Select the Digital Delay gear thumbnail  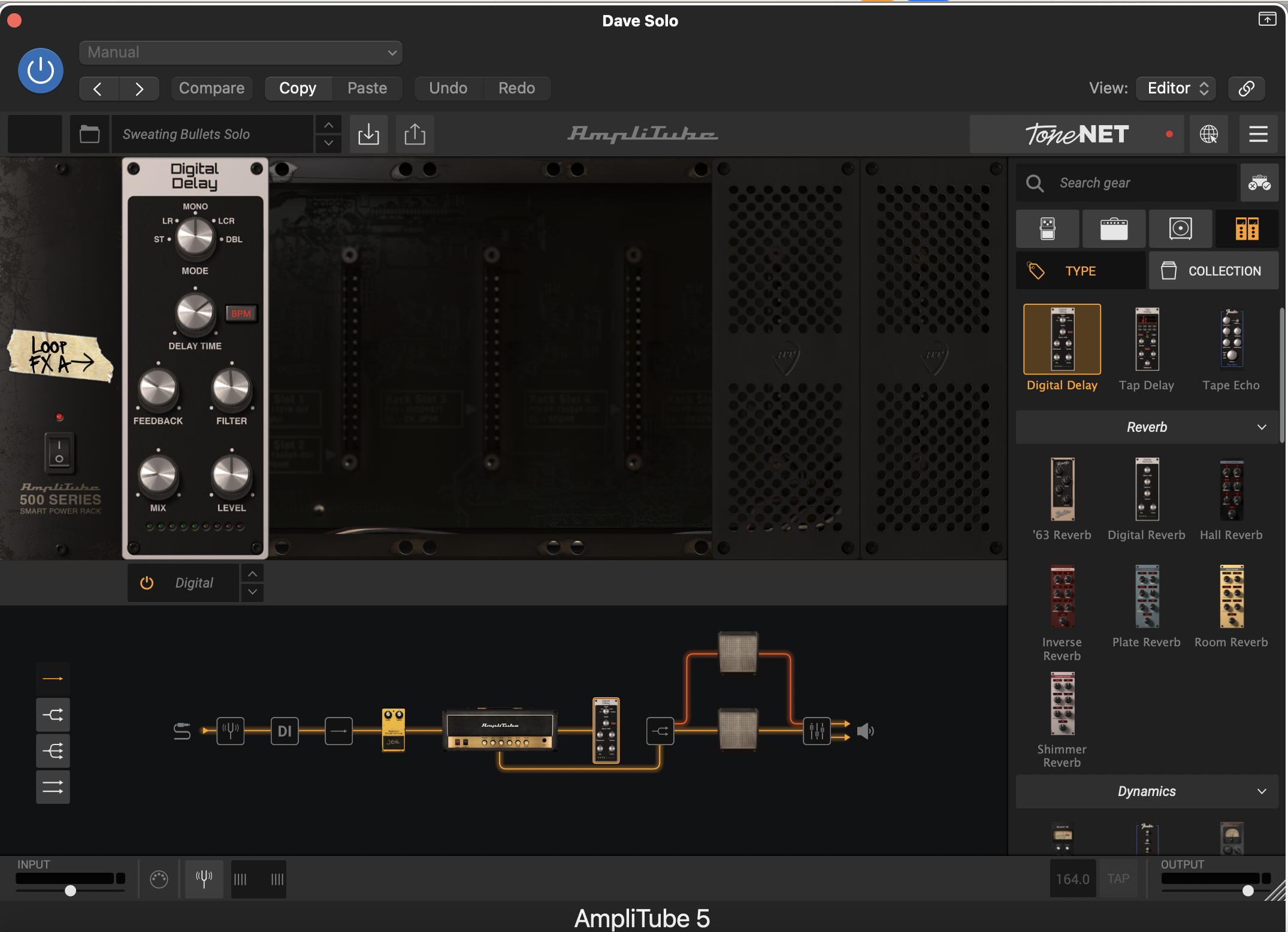1062,340
